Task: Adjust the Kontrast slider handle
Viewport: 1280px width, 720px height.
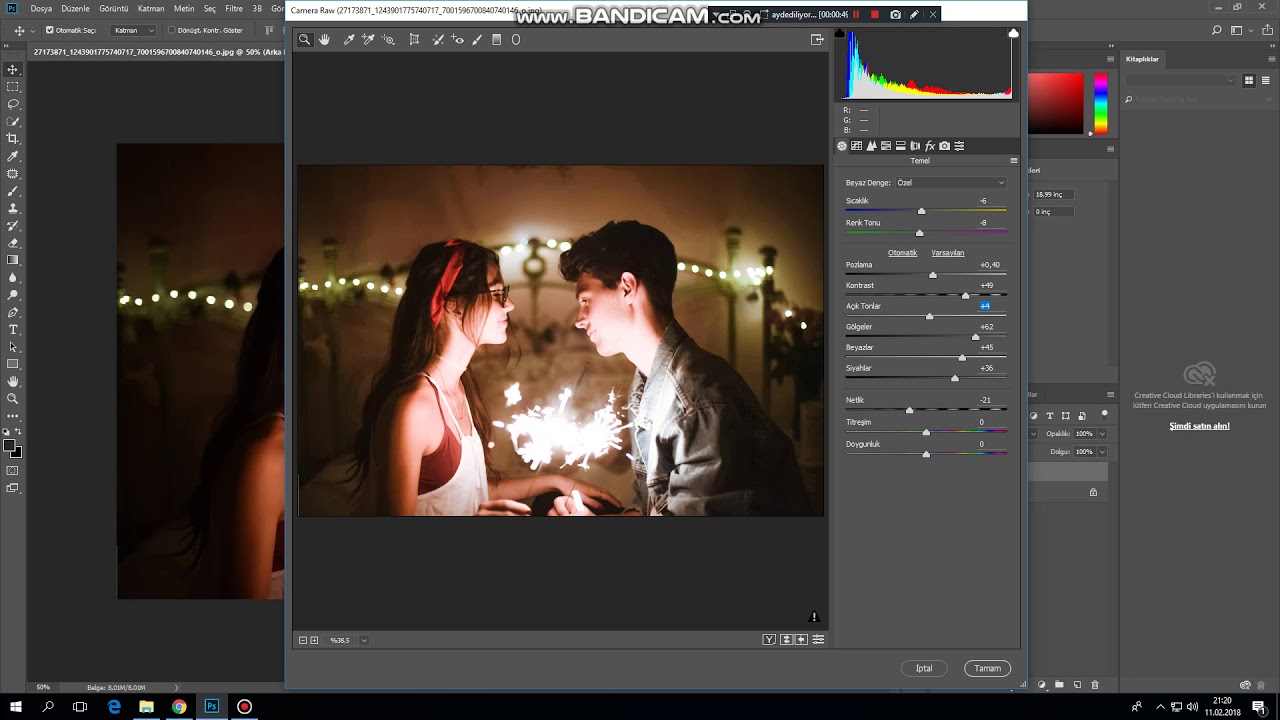Action: click(x=965, y=295)
